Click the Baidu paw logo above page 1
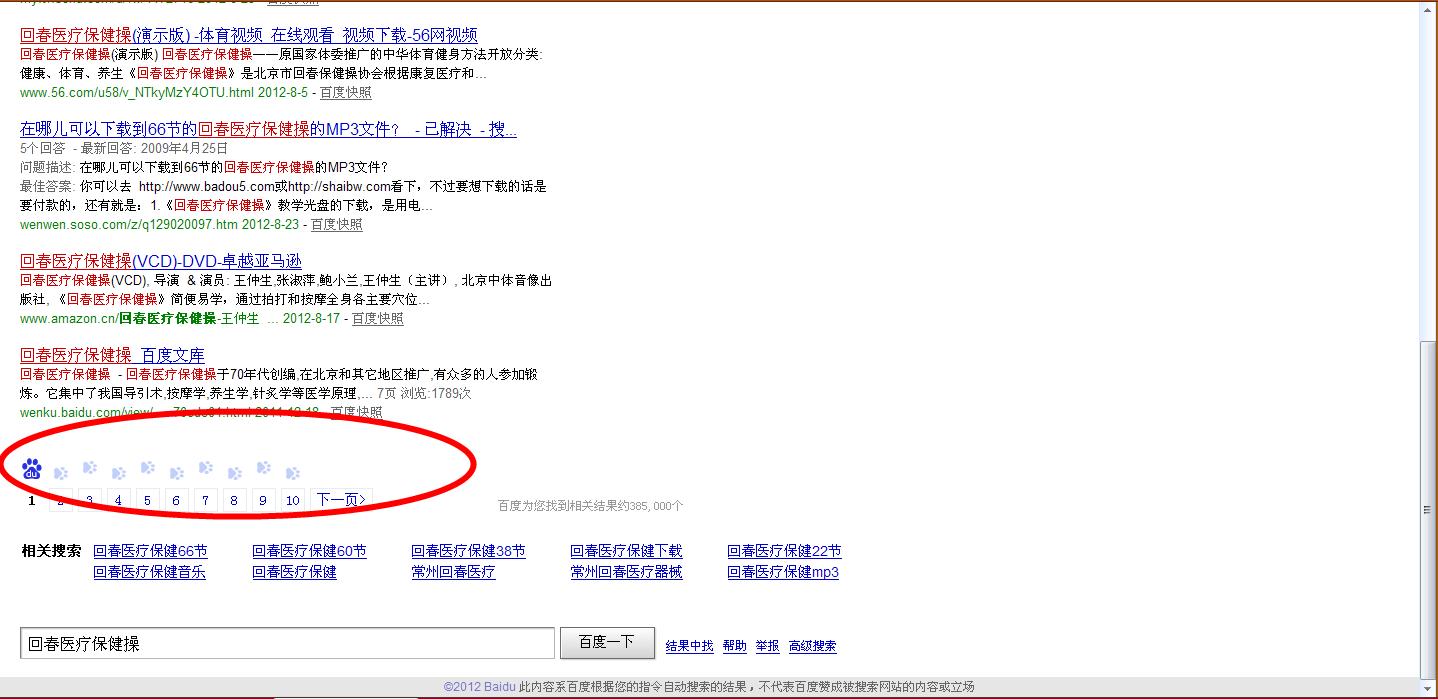Image resolution: width=1438 pixels, height=699 pixels. pyautogui.click(x=32, y=468)
